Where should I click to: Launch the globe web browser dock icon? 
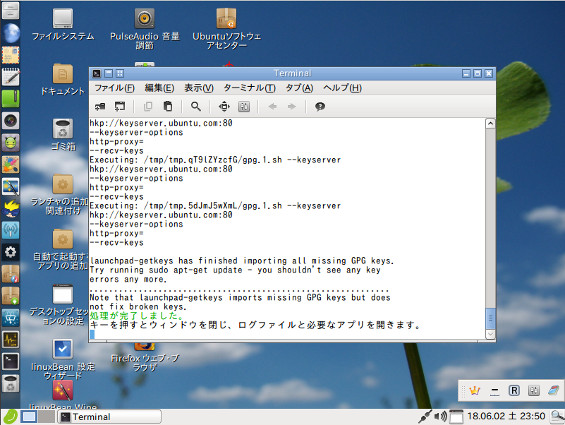tap(10, 32)
